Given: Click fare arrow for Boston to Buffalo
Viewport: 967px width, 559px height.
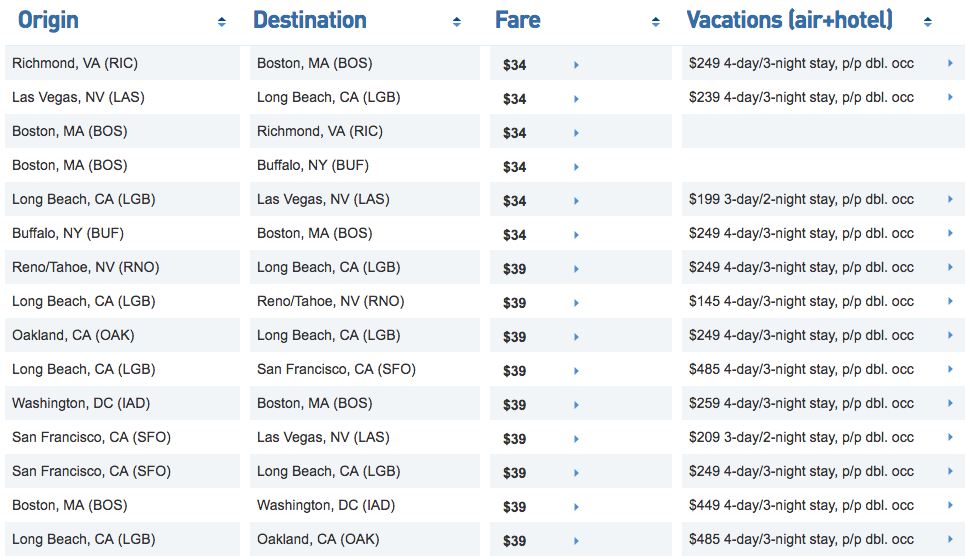Looking at the screenshot, I should 577,167.
